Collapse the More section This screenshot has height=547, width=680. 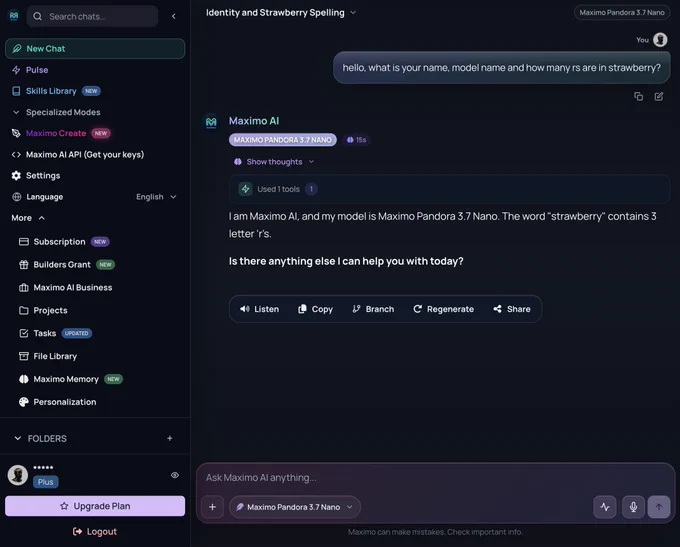click(28, 218)
